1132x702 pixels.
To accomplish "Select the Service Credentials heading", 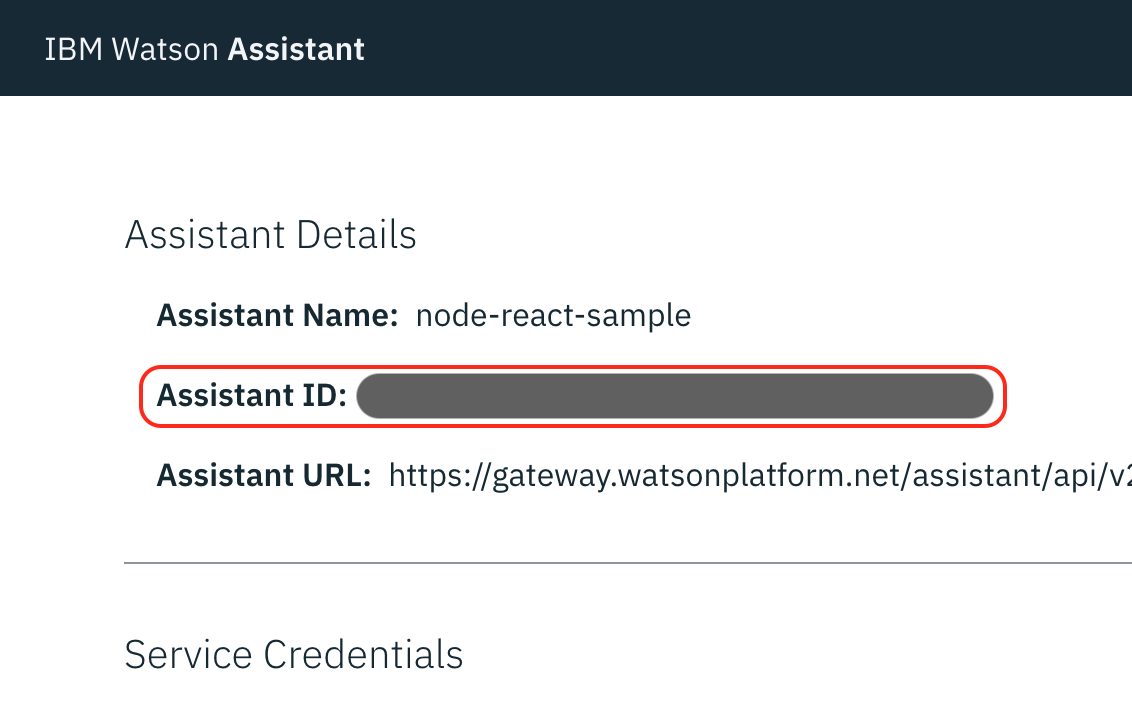I will click(294, 654).
